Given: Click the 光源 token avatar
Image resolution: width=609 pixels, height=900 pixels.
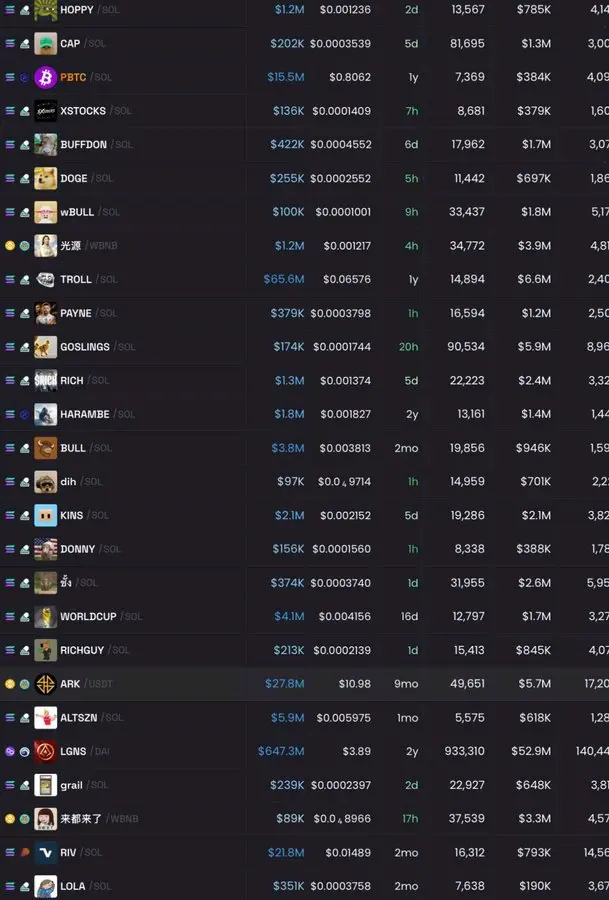Looking at the screenshot, I should click(45, 246).
